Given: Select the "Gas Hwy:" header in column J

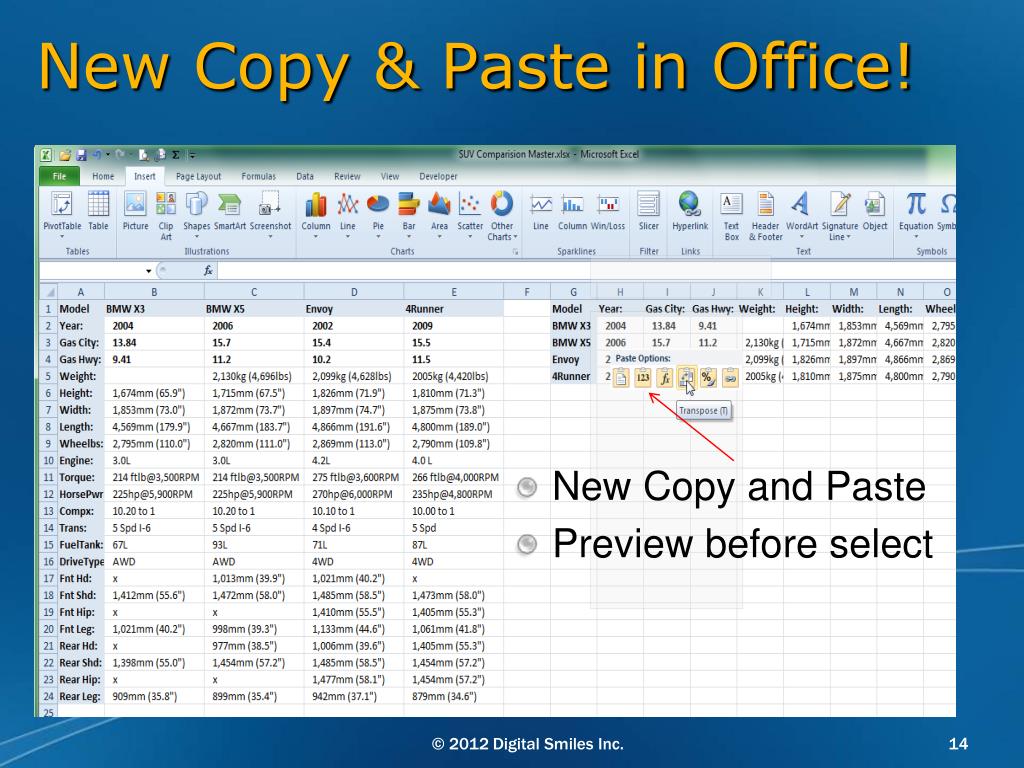Looking at the screenshot, I should pyautogui.click(x=713, y=309).
